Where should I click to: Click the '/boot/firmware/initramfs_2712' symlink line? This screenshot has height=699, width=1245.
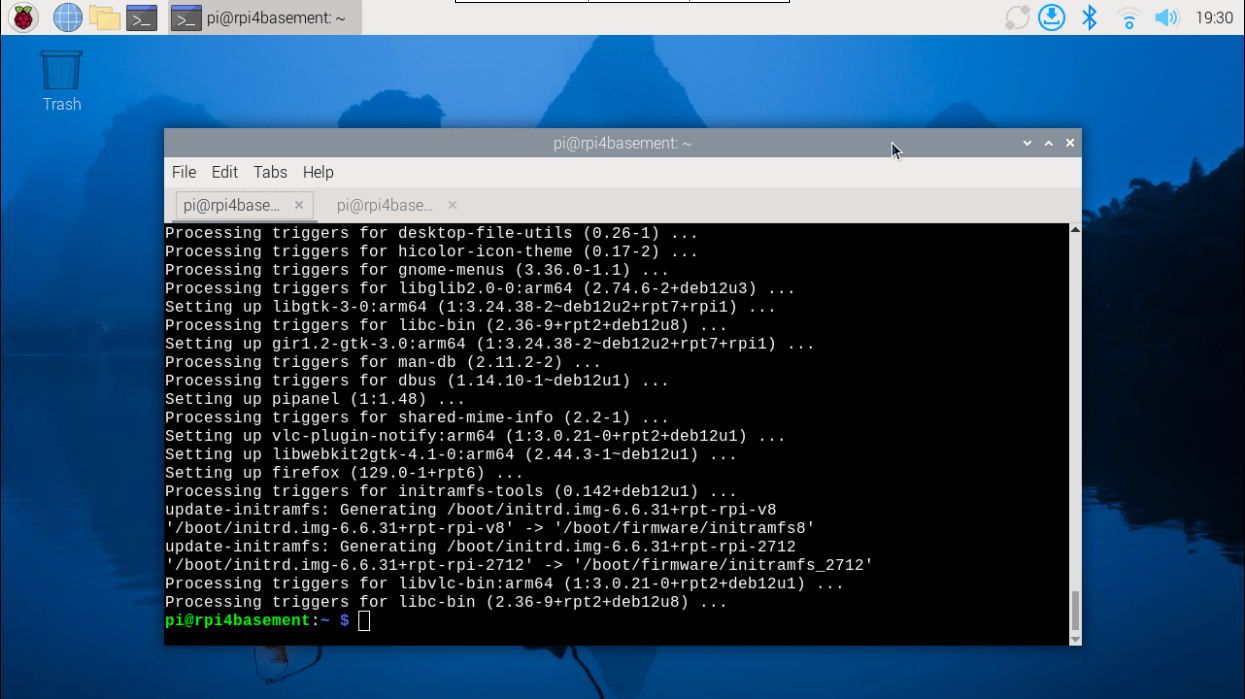point(519,565)
